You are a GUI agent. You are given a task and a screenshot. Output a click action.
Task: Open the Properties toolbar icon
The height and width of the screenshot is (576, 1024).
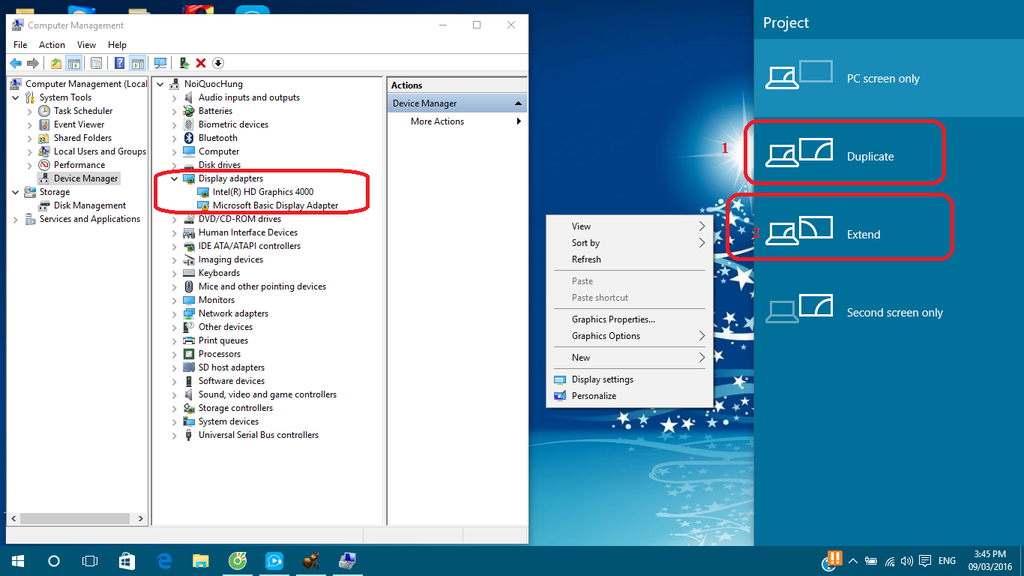[96, 63]
